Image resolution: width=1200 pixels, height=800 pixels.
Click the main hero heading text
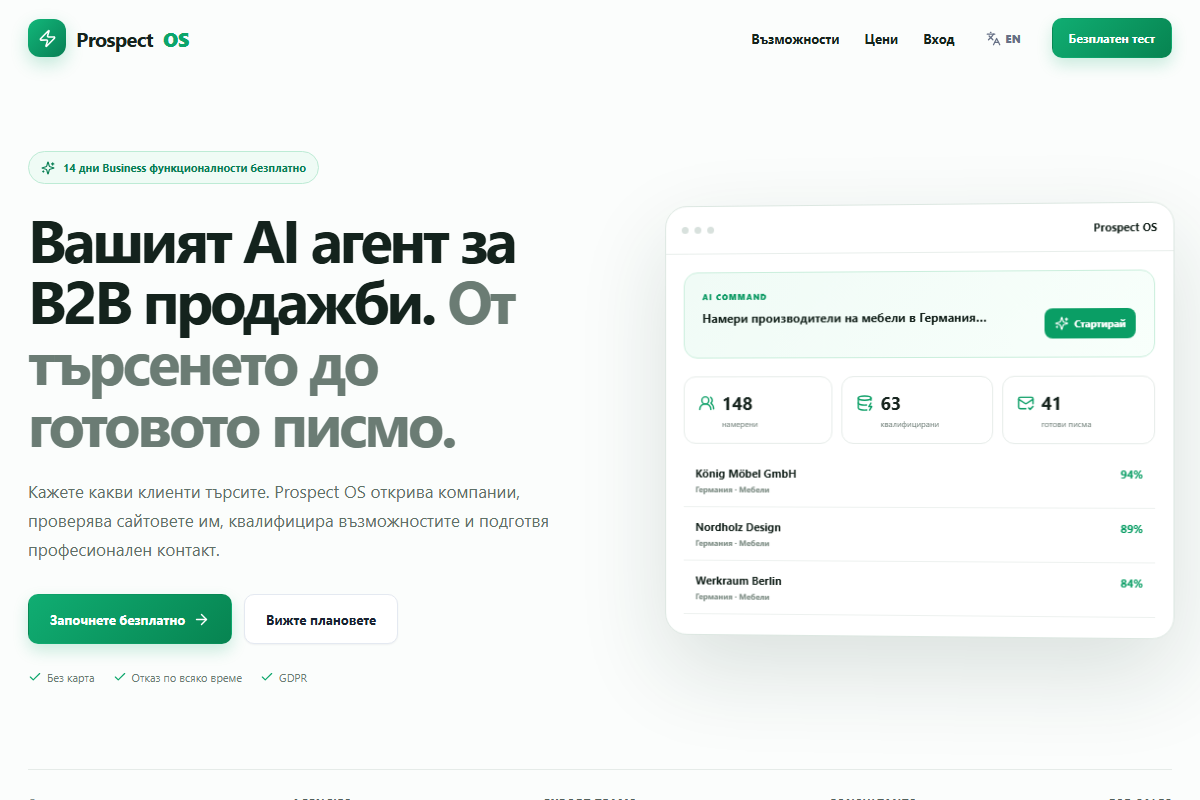coord(273,335)
